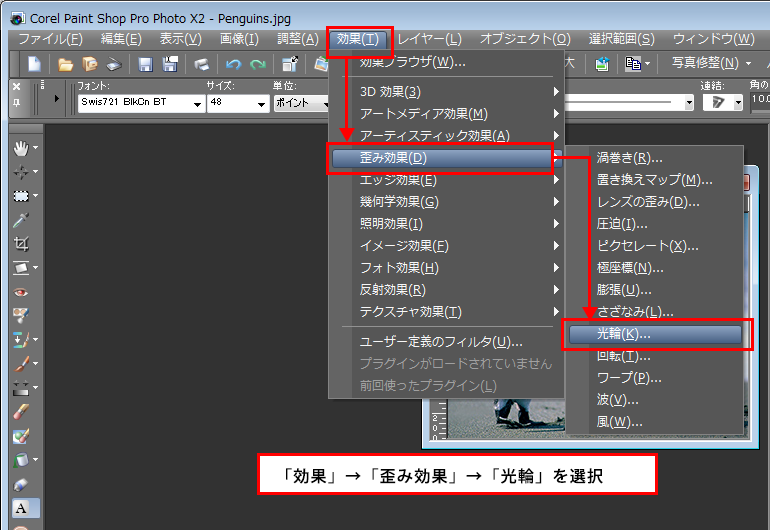Select the Makeover tool
This screenshot has height=530, width=770.
coord(21,315)
